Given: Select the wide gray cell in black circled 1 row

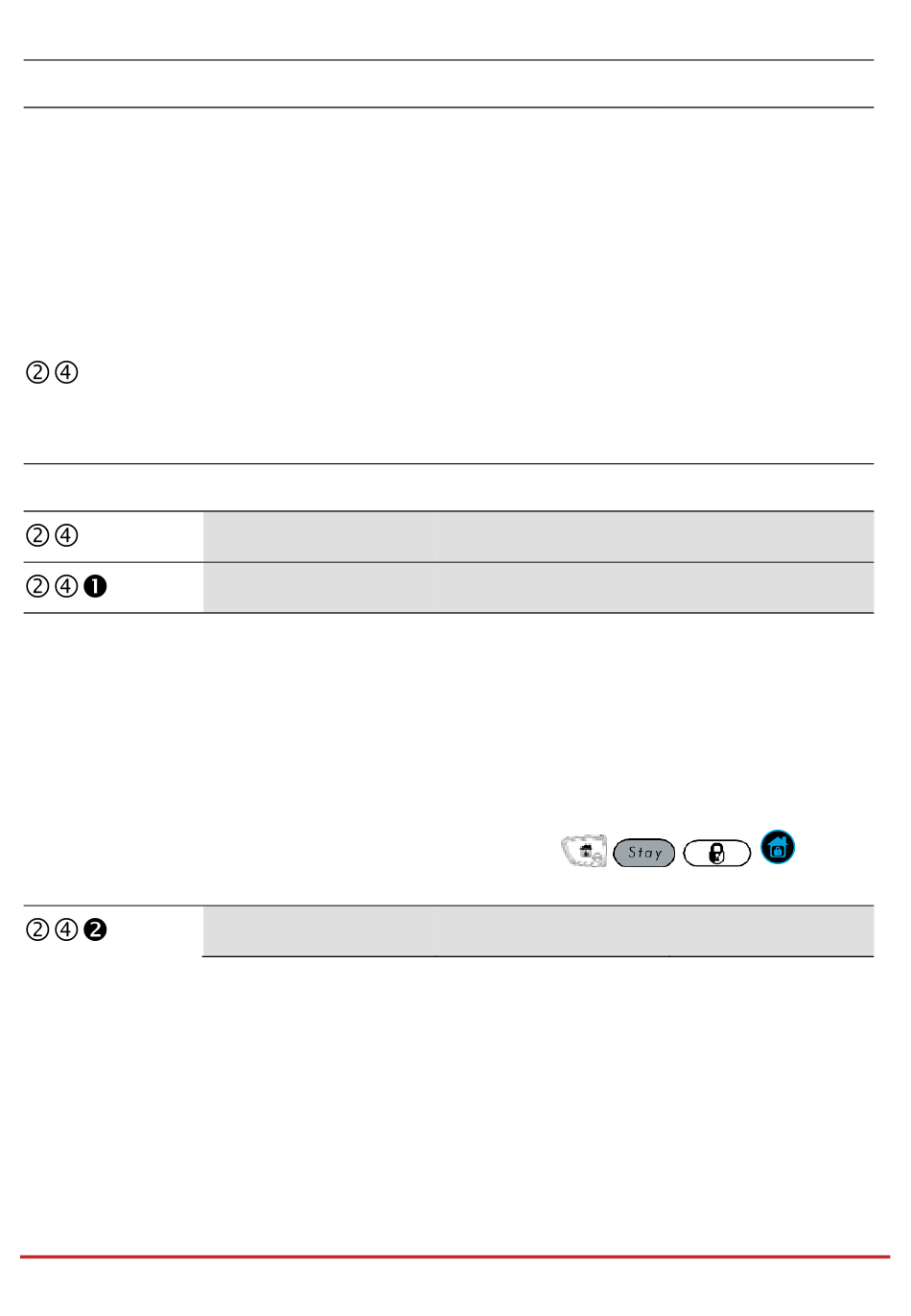Looking at the screenshot, I should click(654, 588).
